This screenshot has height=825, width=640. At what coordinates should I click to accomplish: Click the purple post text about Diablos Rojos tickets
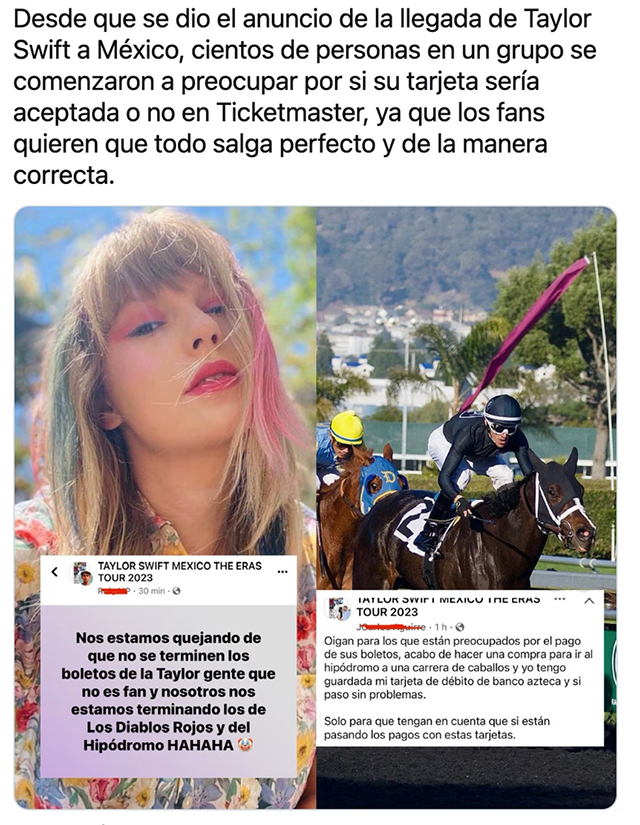(x=168, y=691)
